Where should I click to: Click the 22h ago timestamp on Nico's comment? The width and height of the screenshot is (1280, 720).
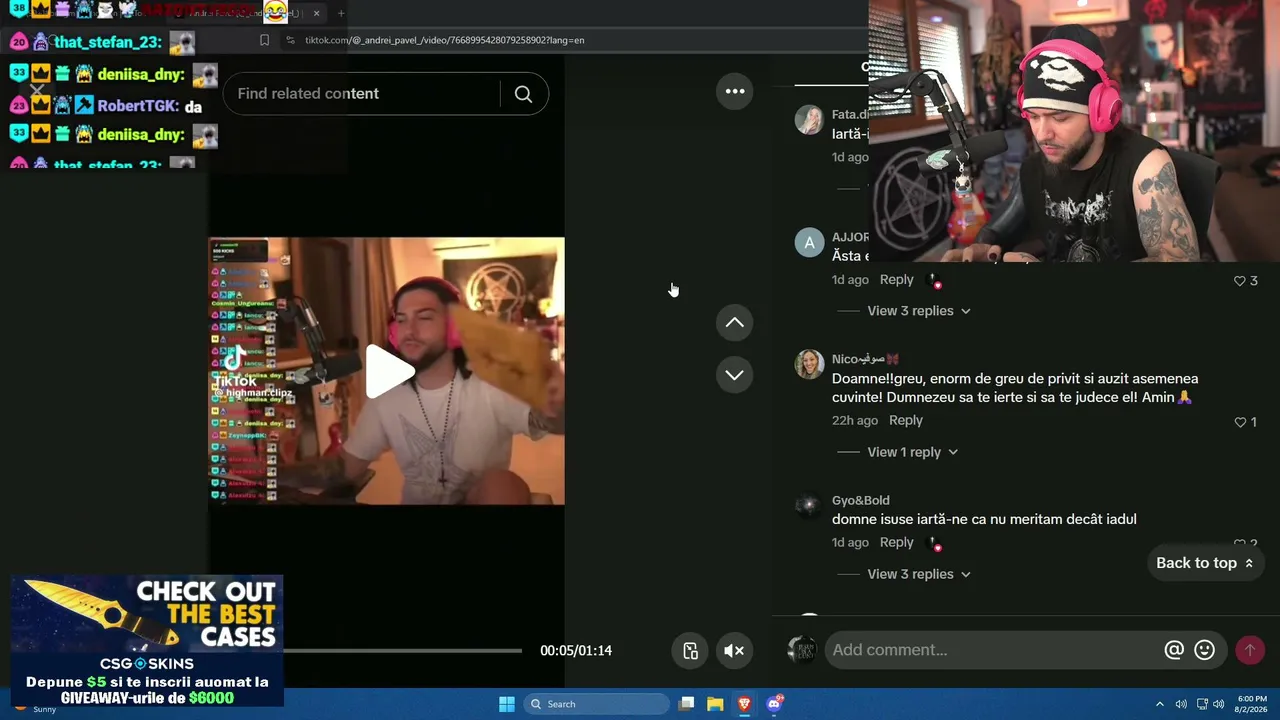tap(855, 421)
